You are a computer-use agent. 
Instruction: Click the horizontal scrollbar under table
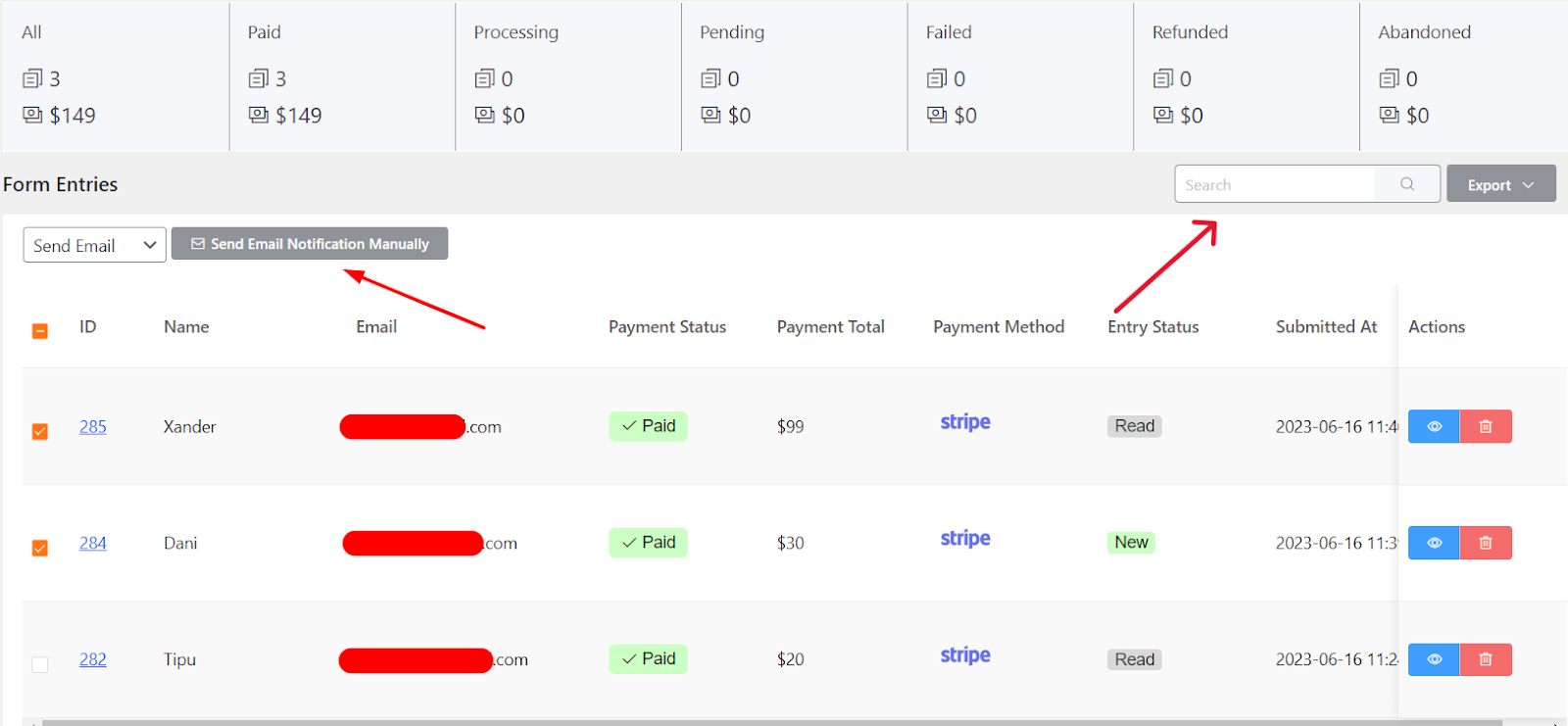[x=772, y=723]
